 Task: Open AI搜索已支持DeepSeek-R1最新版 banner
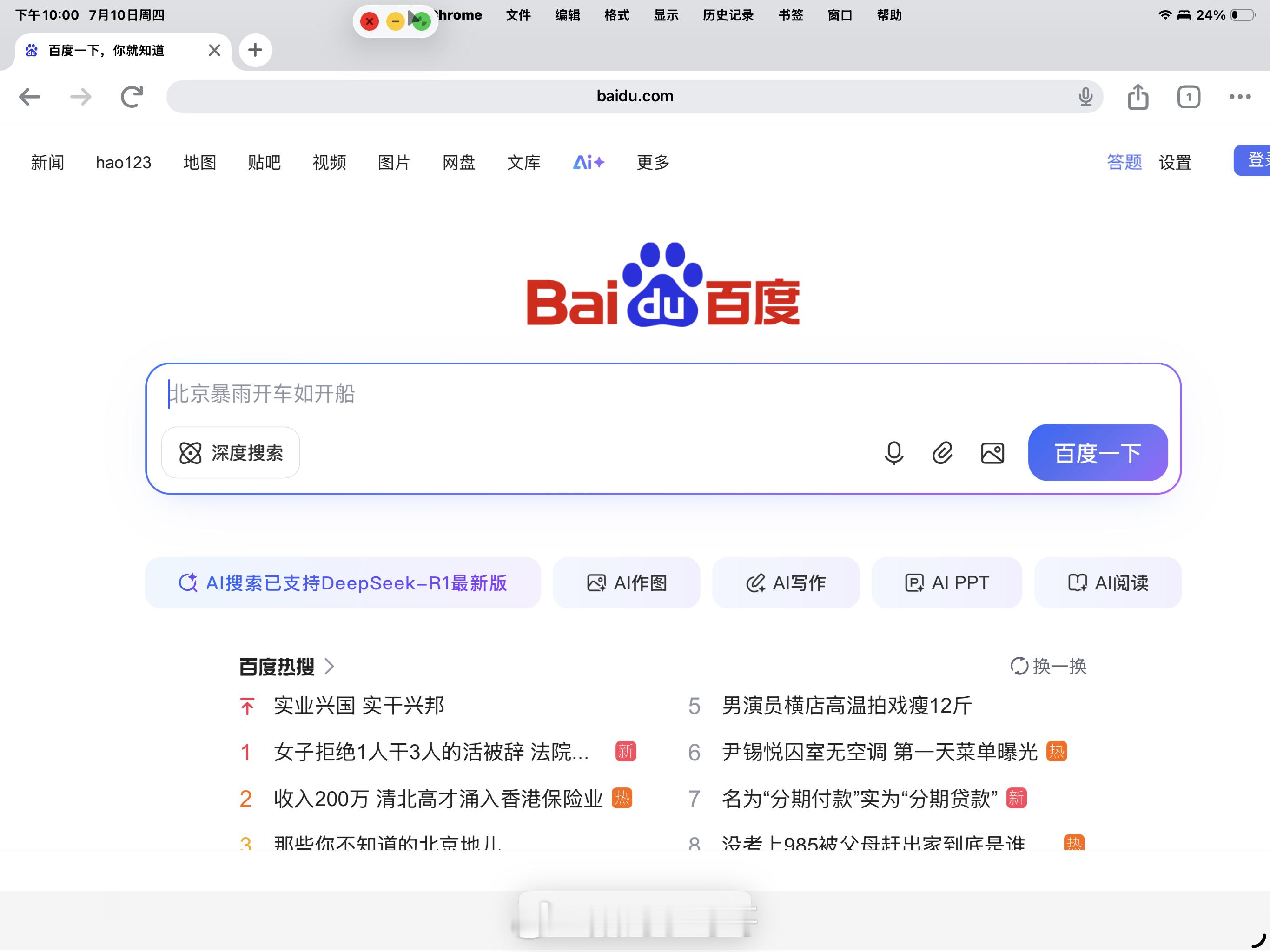pyautogui.click(x=343, y=583)
